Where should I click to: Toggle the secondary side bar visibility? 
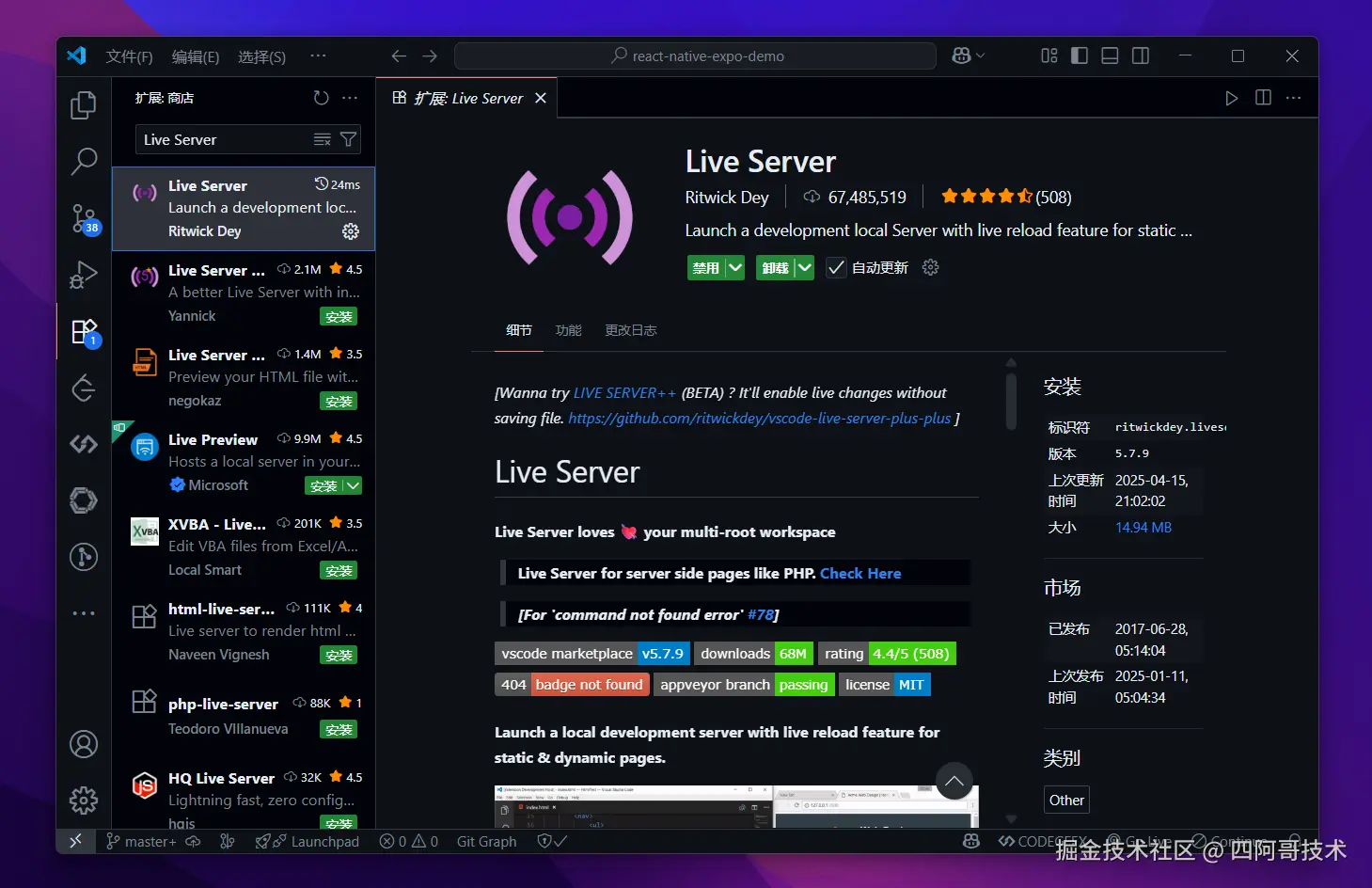coord(1141,56)
